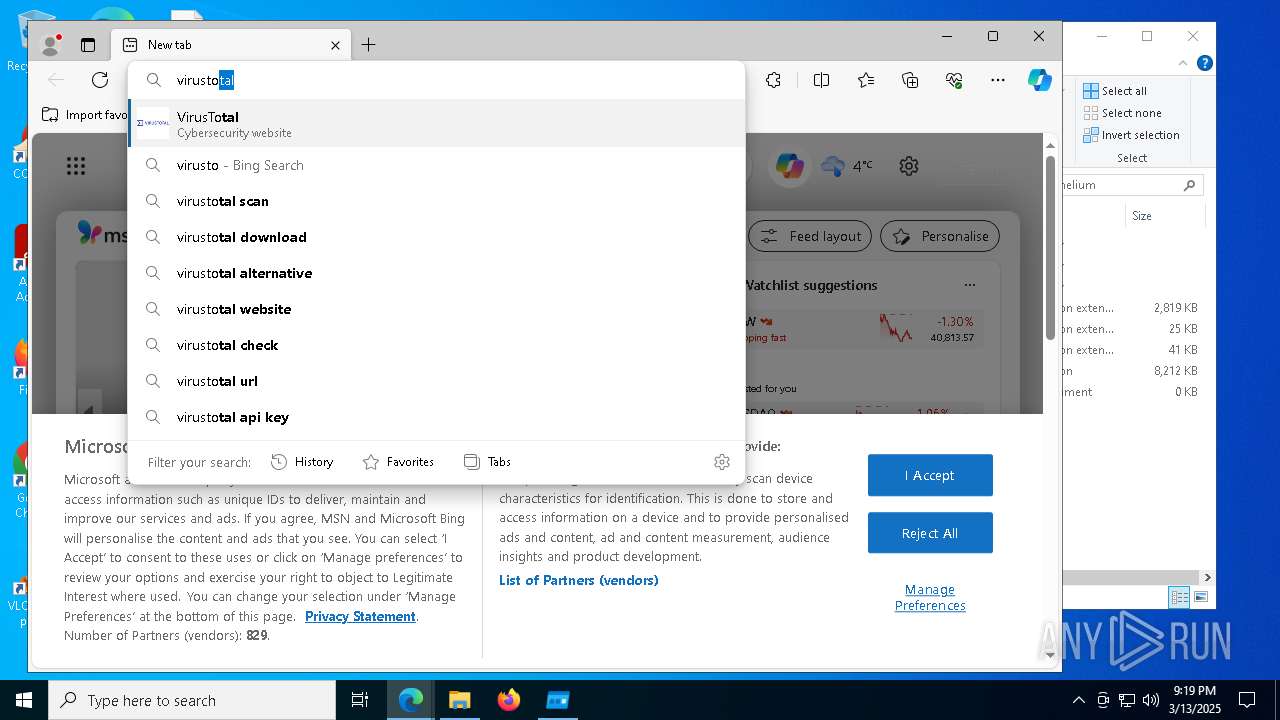Click Invert selection in the Explorer window
Viewport: 1280px width, 720px height.
pyautogui.click(x=1131, y=135)
